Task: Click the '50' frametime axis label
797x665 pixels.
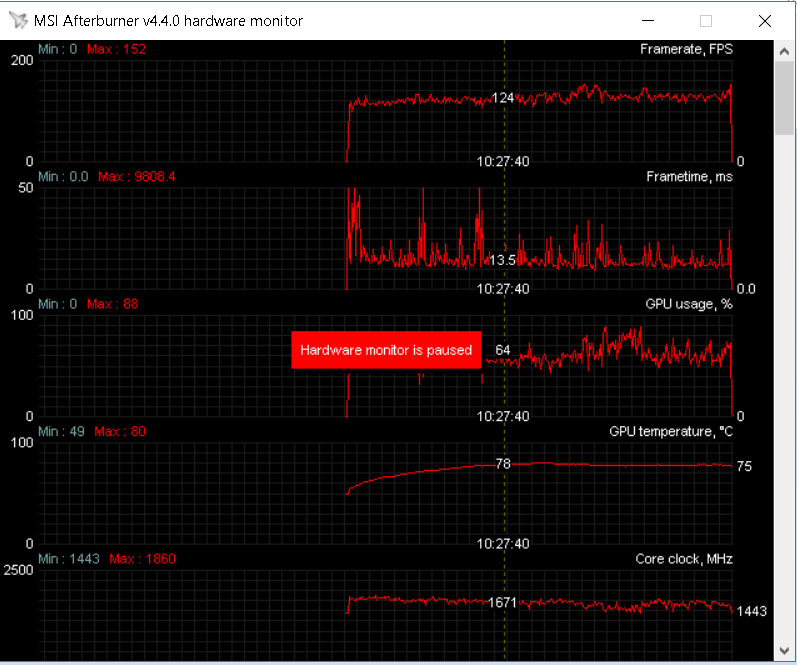Action: tap(25, 188)
